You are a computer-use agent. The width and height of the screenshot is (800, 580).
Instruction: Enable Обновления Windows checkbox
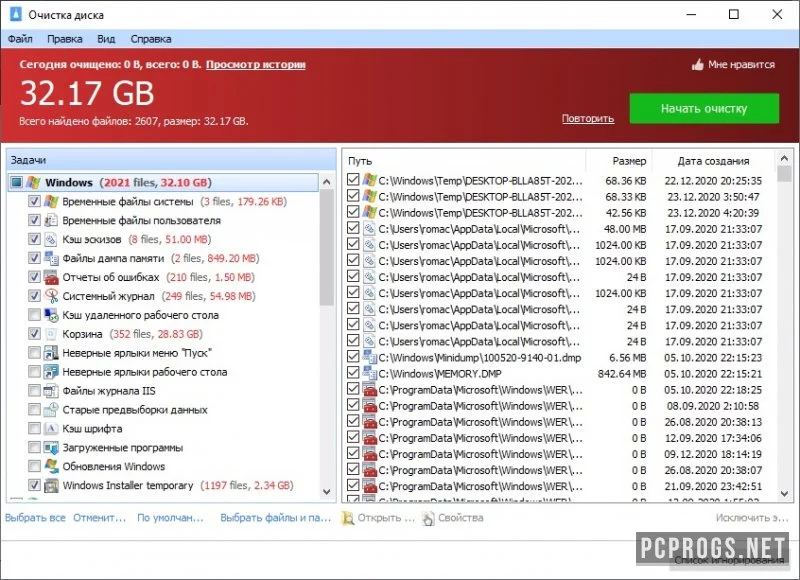34,466
